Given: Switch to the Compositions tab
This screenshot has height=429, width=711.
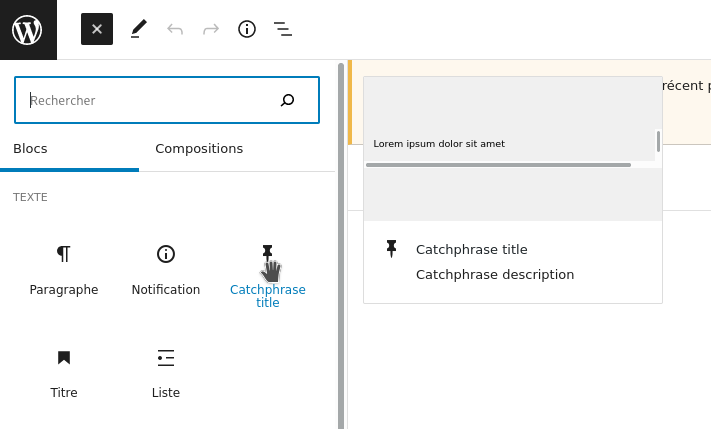Looking at the screenshot, I should click(x=199, y=149).
